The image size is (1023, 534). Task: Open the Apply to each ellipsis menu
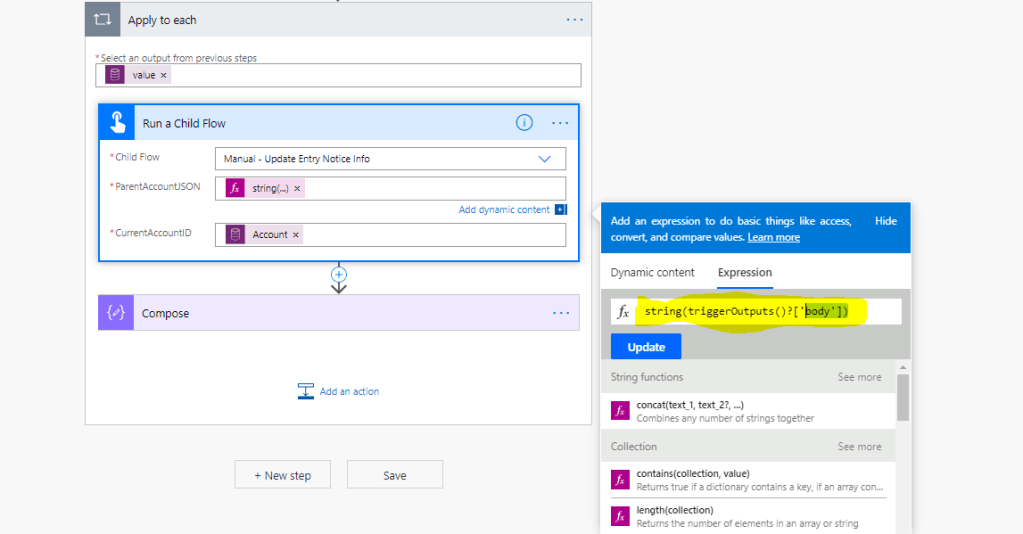tap(574, 20)
